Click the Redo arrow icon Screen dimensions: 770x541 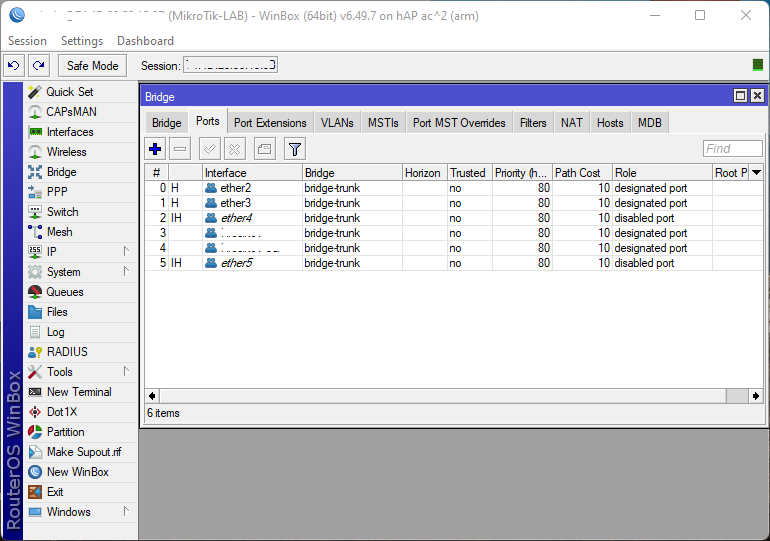39,65
